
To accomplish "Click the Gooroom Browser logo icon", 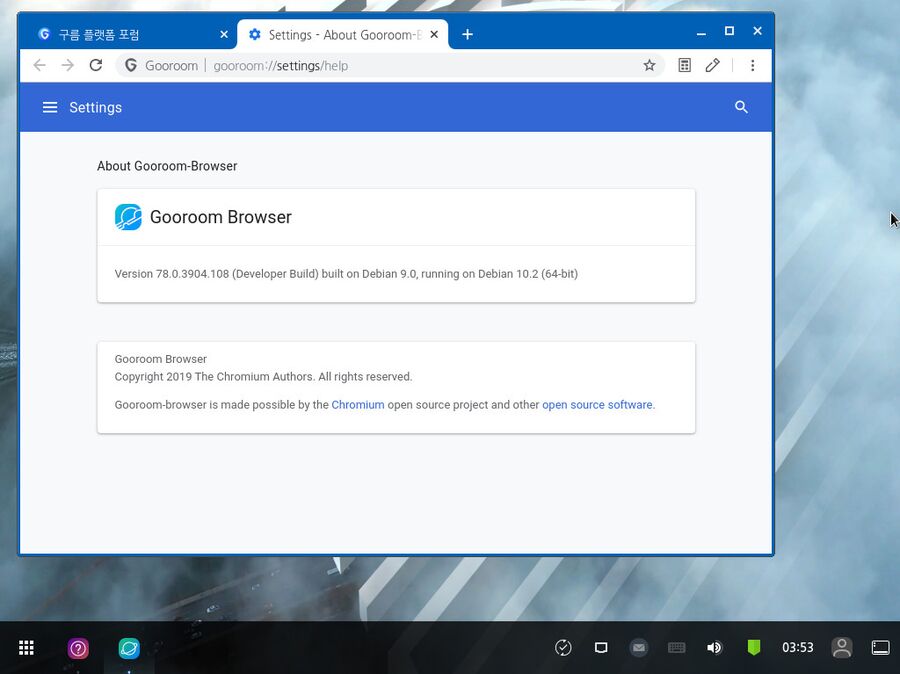I will click(128, 217).
